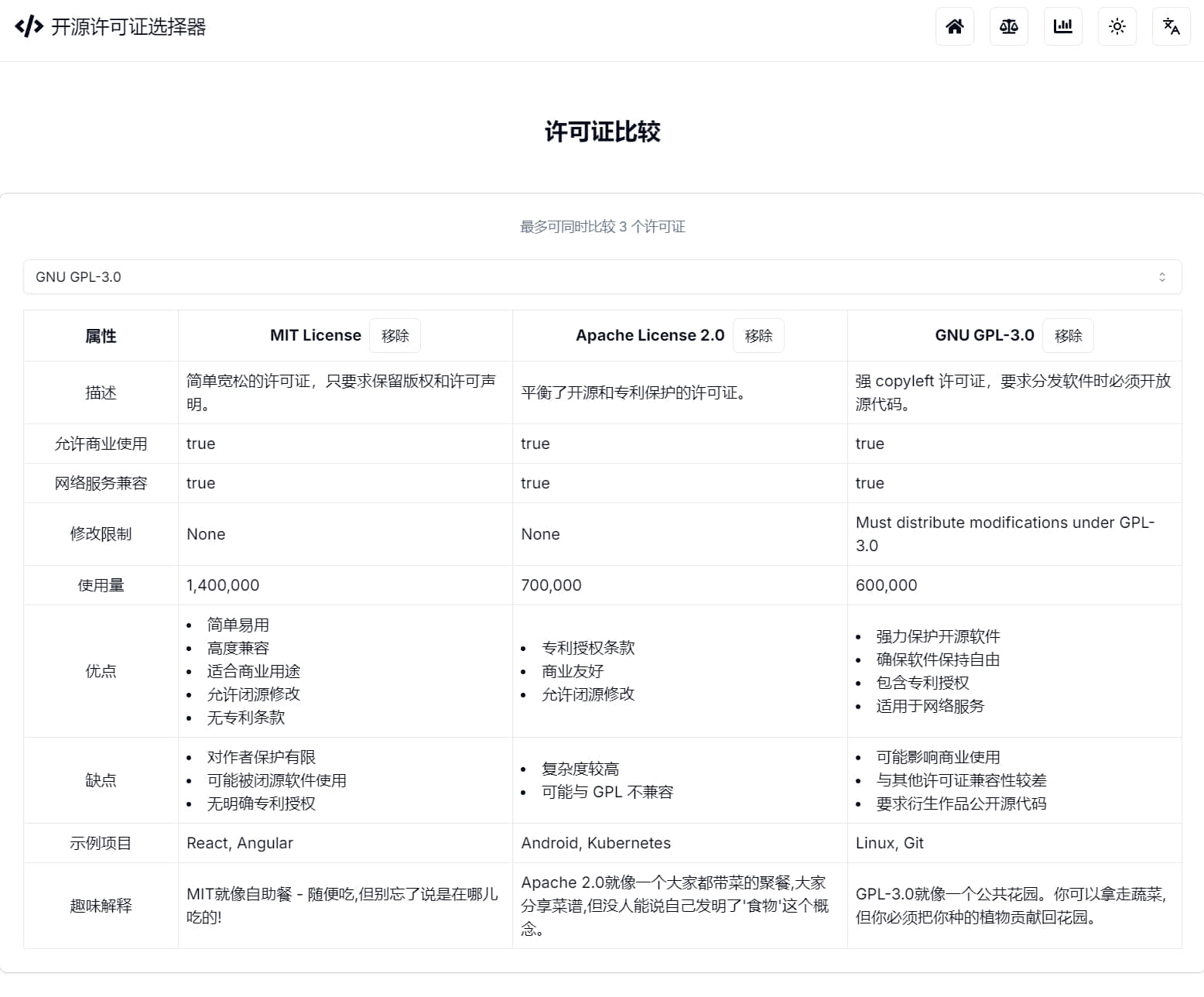1204x997 pixels.
Task: Toggle light/dark theme with the sun icon
Action: tap(1117, 26)
